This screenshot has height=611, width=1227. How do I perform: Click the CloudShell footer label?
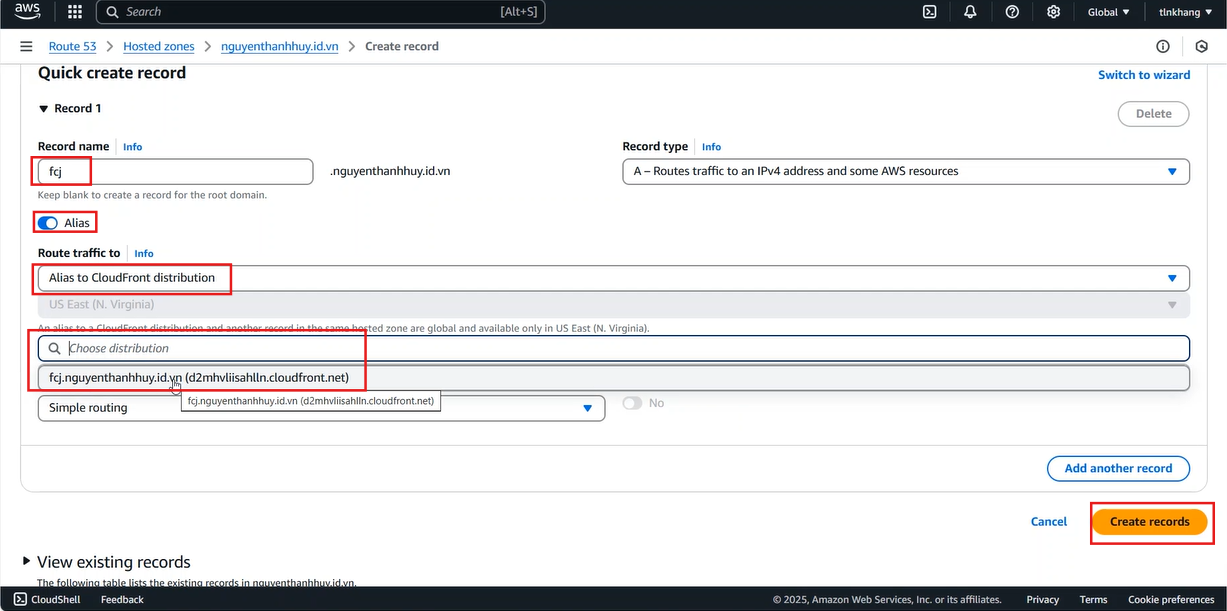coord(56,600)
